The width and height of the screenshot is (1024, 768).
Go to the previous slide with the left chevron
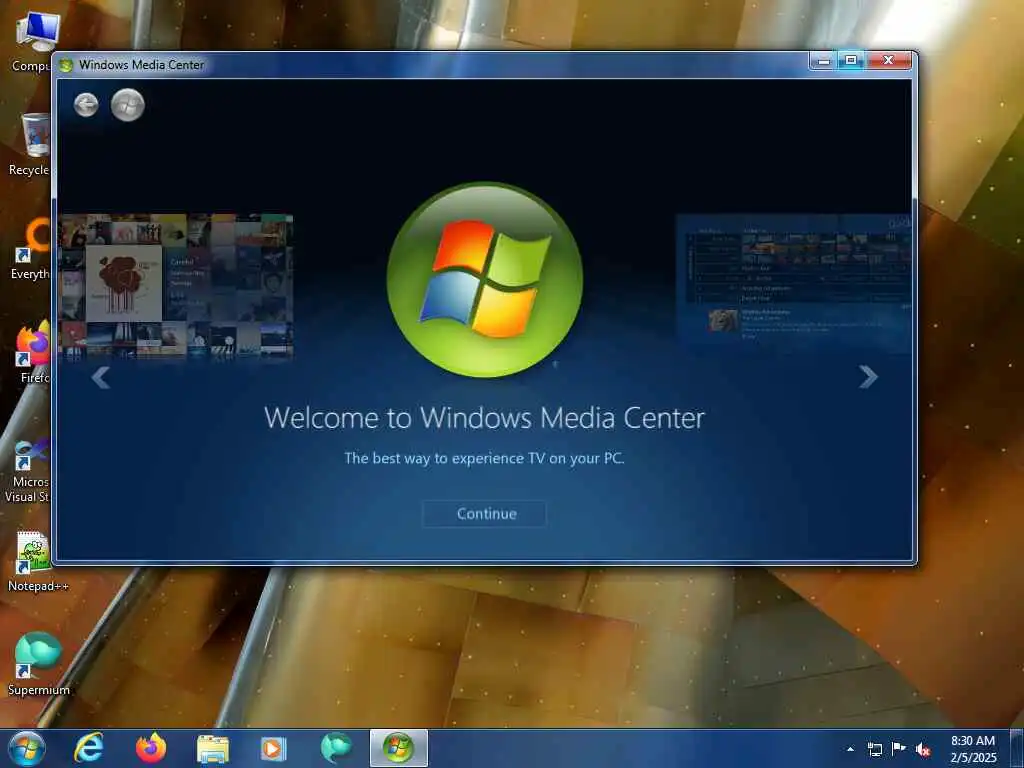tap(100, 377)
